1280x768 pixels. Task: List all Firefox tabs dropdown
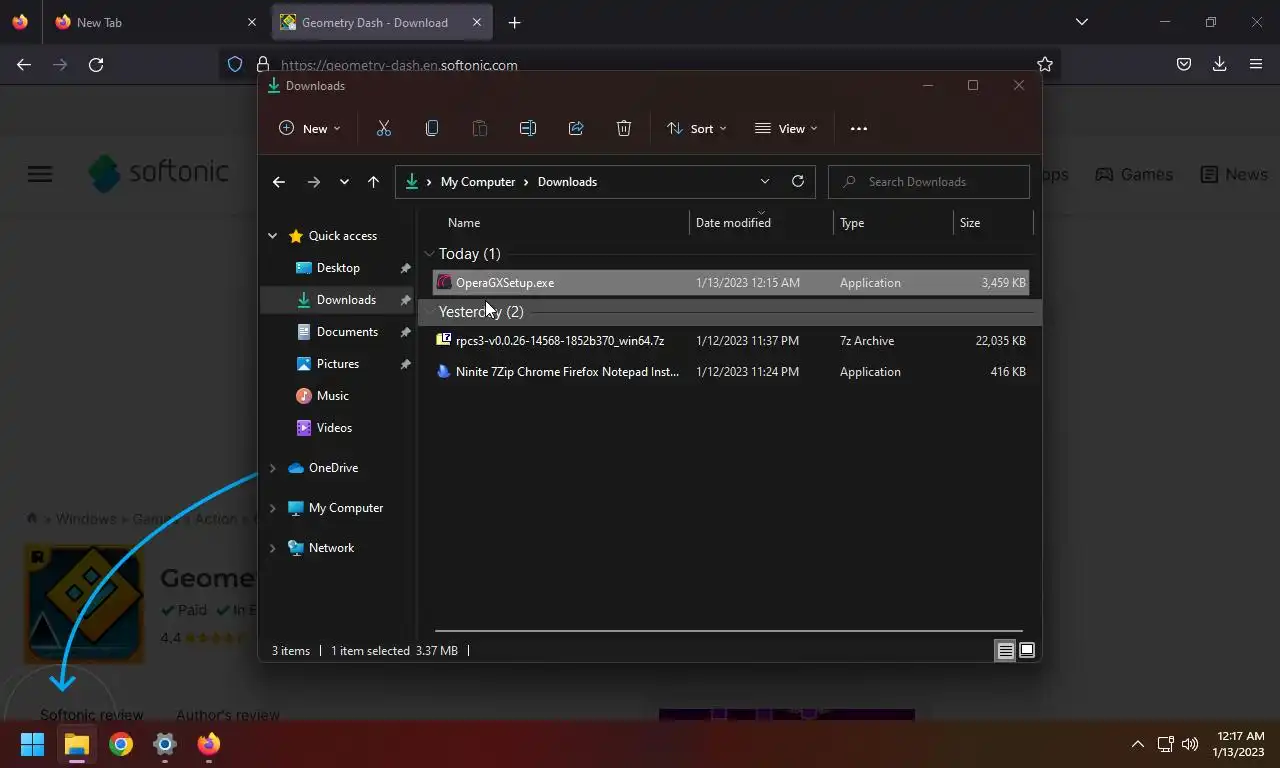pos(1081,22)
